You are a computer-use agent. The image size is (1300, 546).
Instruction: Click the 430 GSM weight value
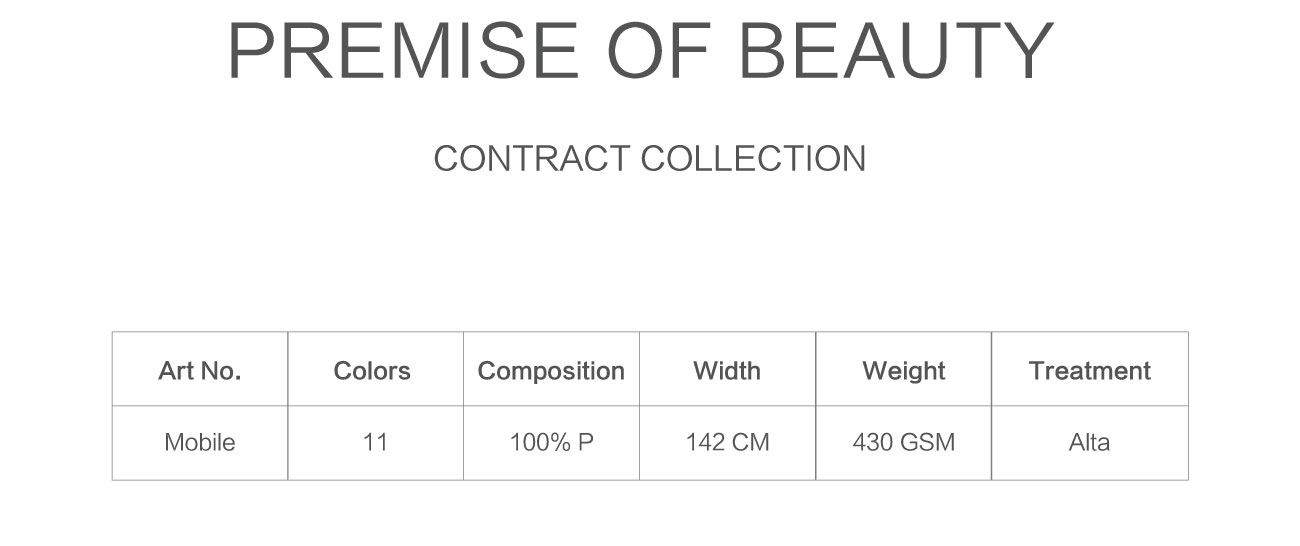click(904, 442)
